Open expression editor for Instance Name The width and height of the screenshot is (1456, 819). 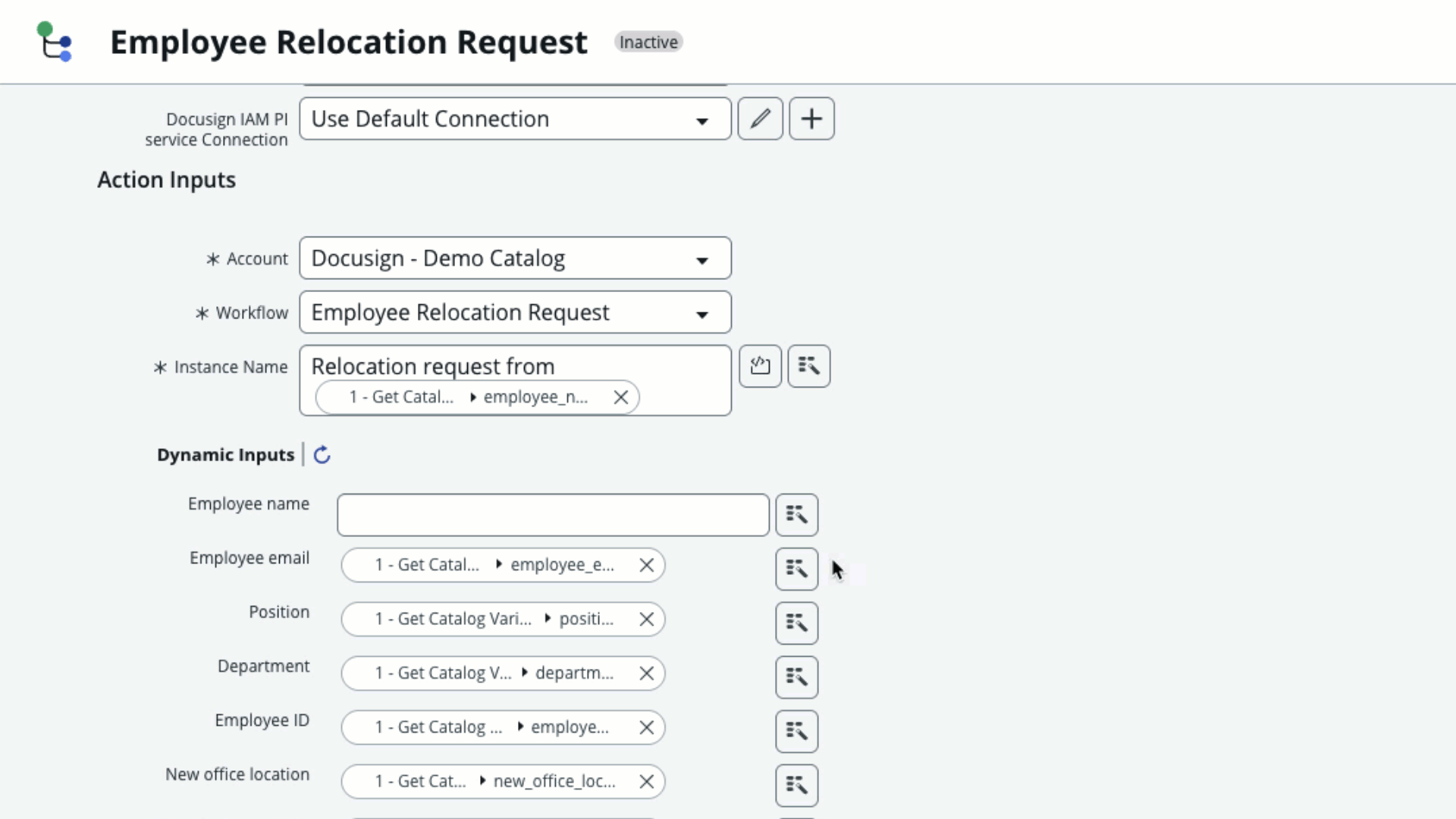coord(760,366)
